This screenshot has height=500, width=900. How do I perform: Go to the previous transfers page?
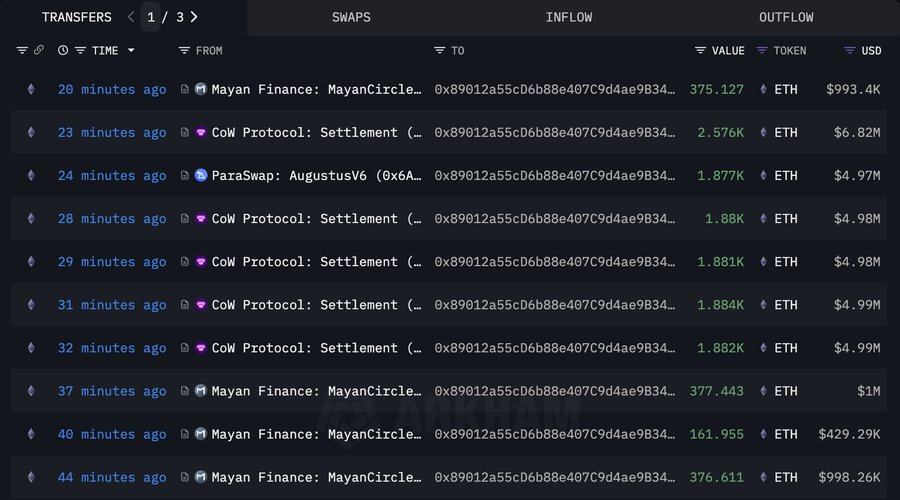coord(131,17)
